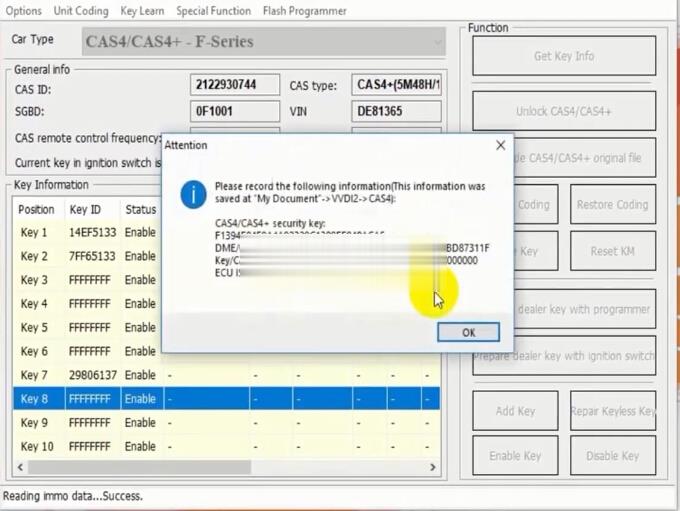Click Key ID 7FF65133 cell

coord(92,256)
